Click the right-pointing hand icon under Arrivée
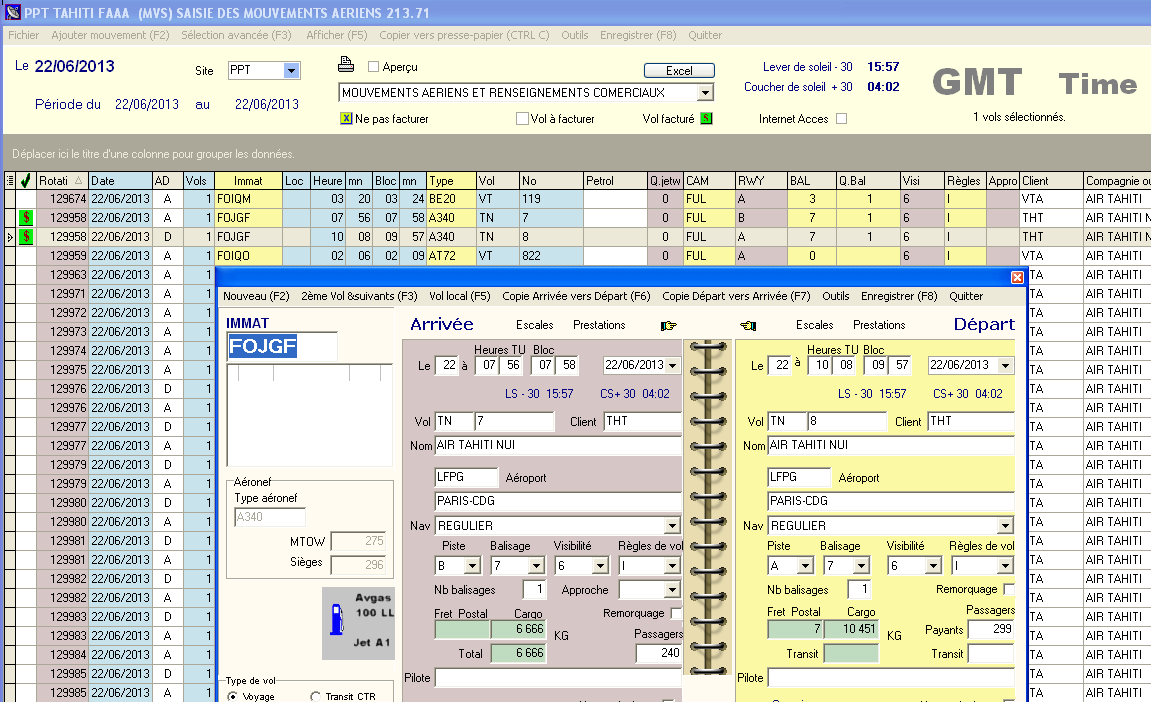This screenshot has height=702, width=1151. [669, 325]
